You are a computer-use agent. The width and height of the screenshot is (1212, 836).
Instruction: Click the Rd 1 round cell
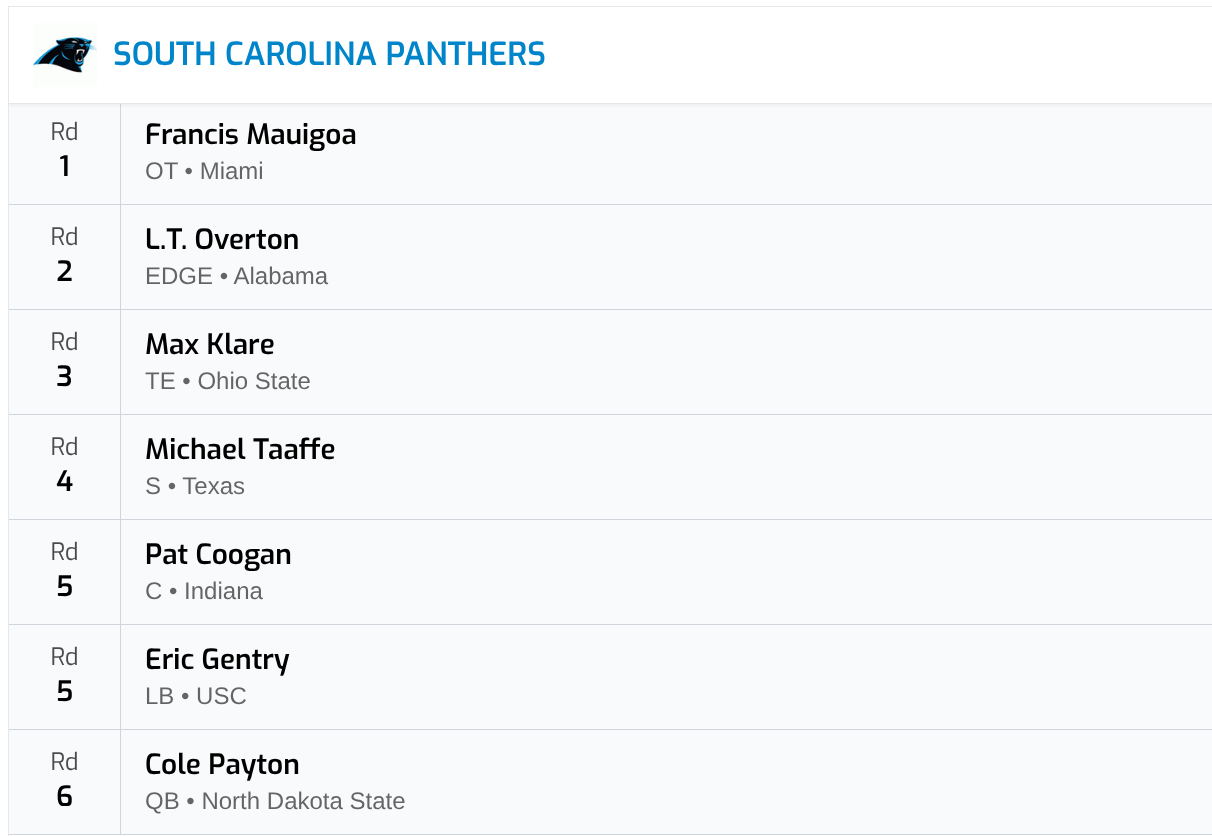tap(64, 151)
